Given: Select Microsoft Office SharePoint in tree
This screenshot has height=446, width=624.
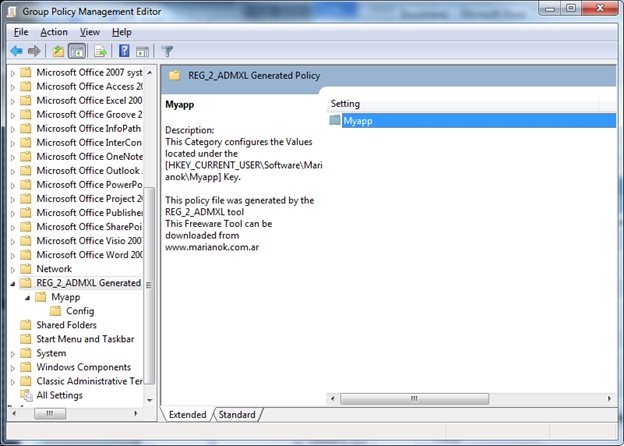Looking at the screenshot, I should [x=89, y=226].
